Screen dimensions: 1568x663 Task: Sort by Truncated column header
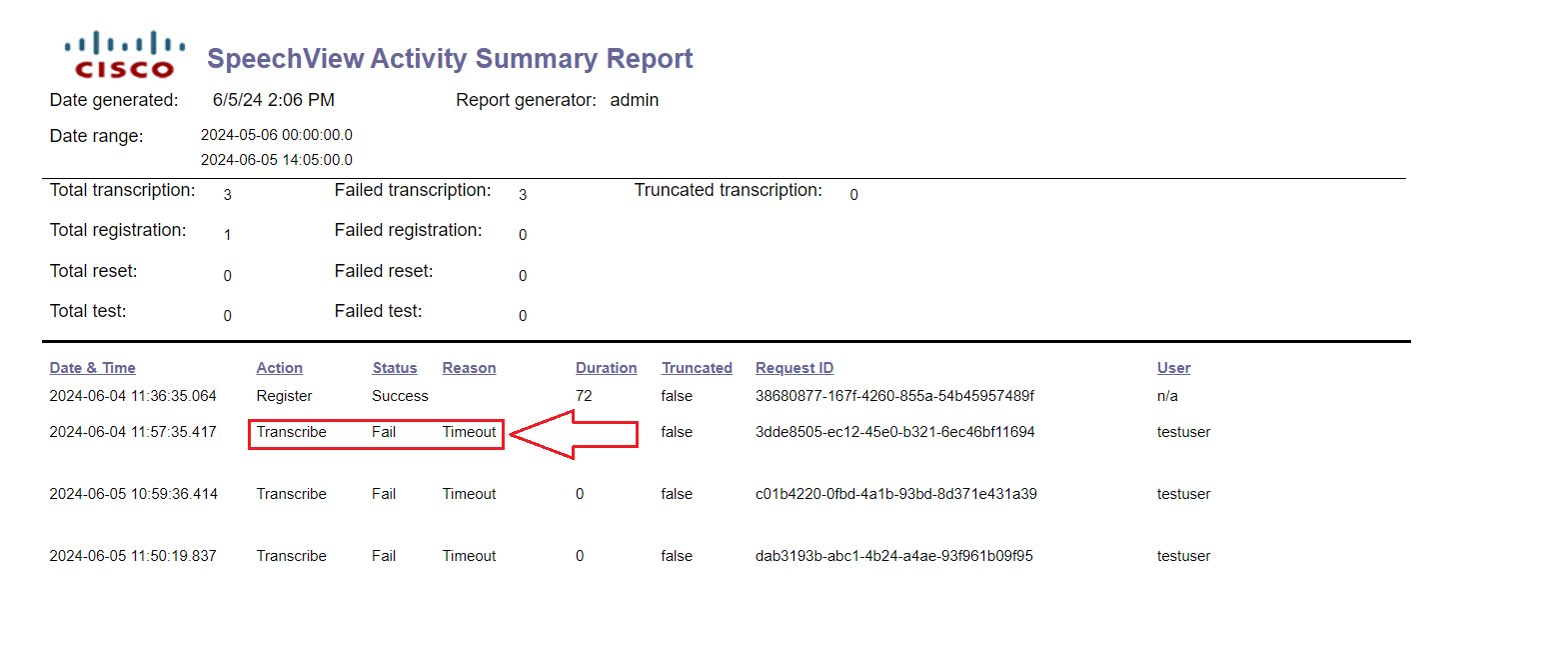[x=697, y=368]
